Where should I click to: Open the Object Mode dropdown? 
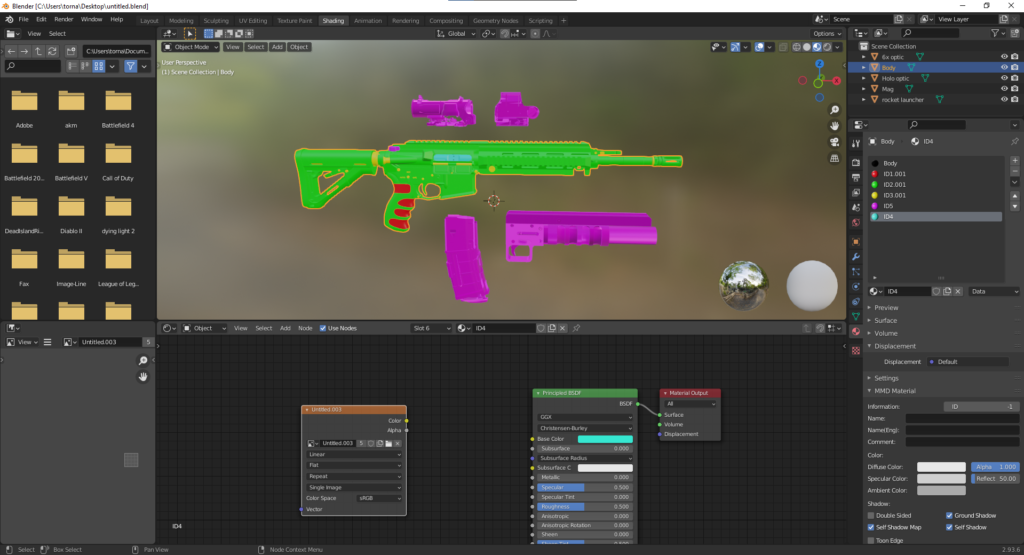[x=192, y=47]
